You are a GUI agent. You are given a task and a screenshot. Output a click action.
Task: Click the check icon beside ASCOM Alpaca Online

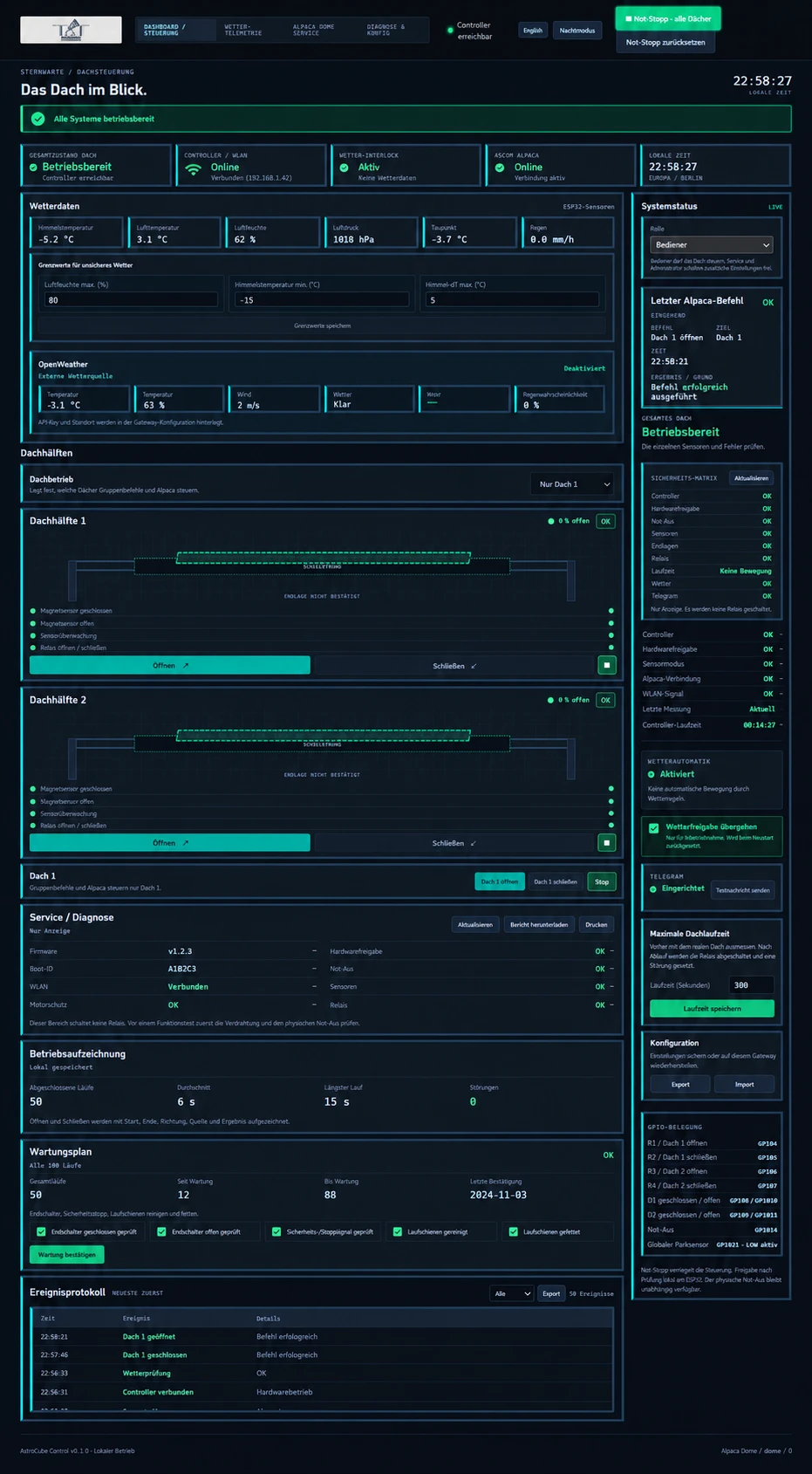500,168
